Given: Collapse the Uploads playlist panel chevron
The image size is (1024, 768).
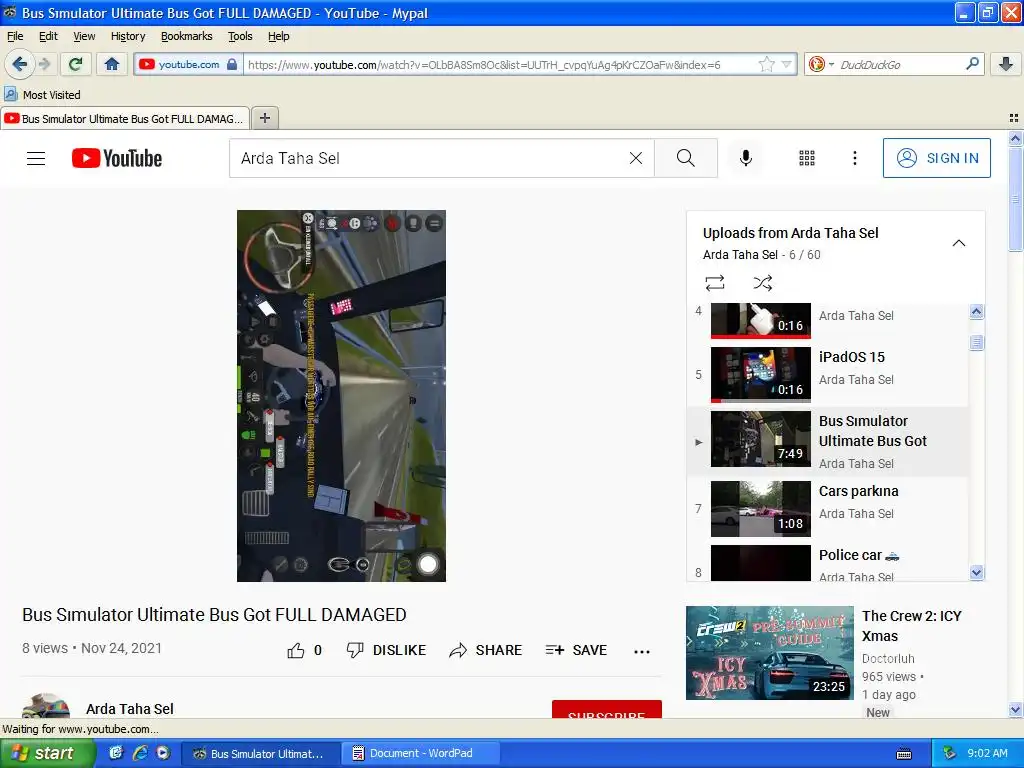Looking at the screenshot, I should (958, 243).
